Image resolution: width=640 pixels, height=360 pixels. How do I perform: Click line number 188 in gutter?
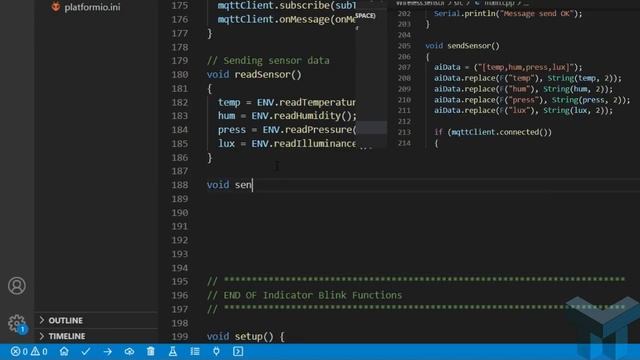(180, 185)
